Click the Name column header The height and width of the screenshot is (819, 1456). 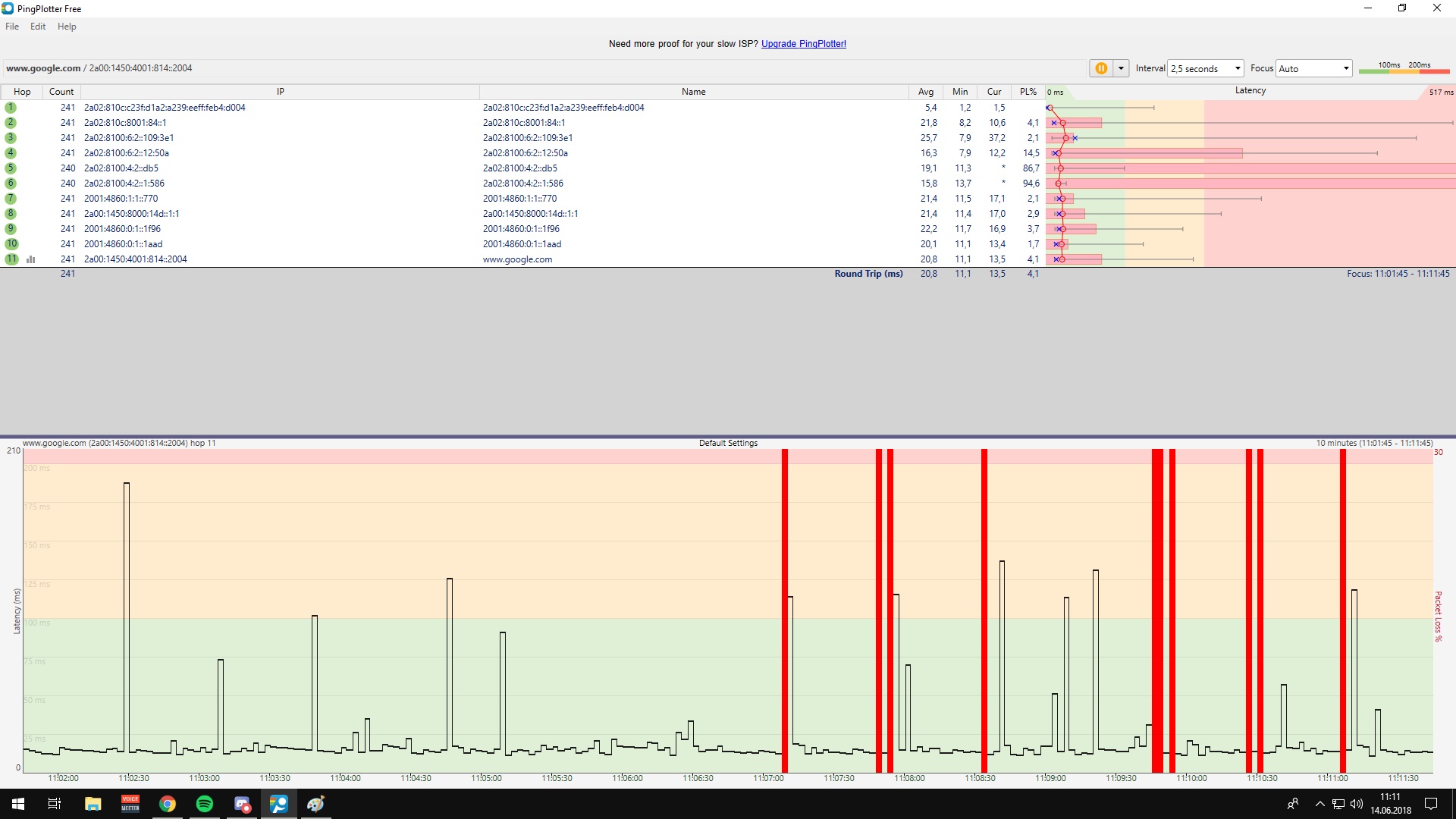coord(694,92)
